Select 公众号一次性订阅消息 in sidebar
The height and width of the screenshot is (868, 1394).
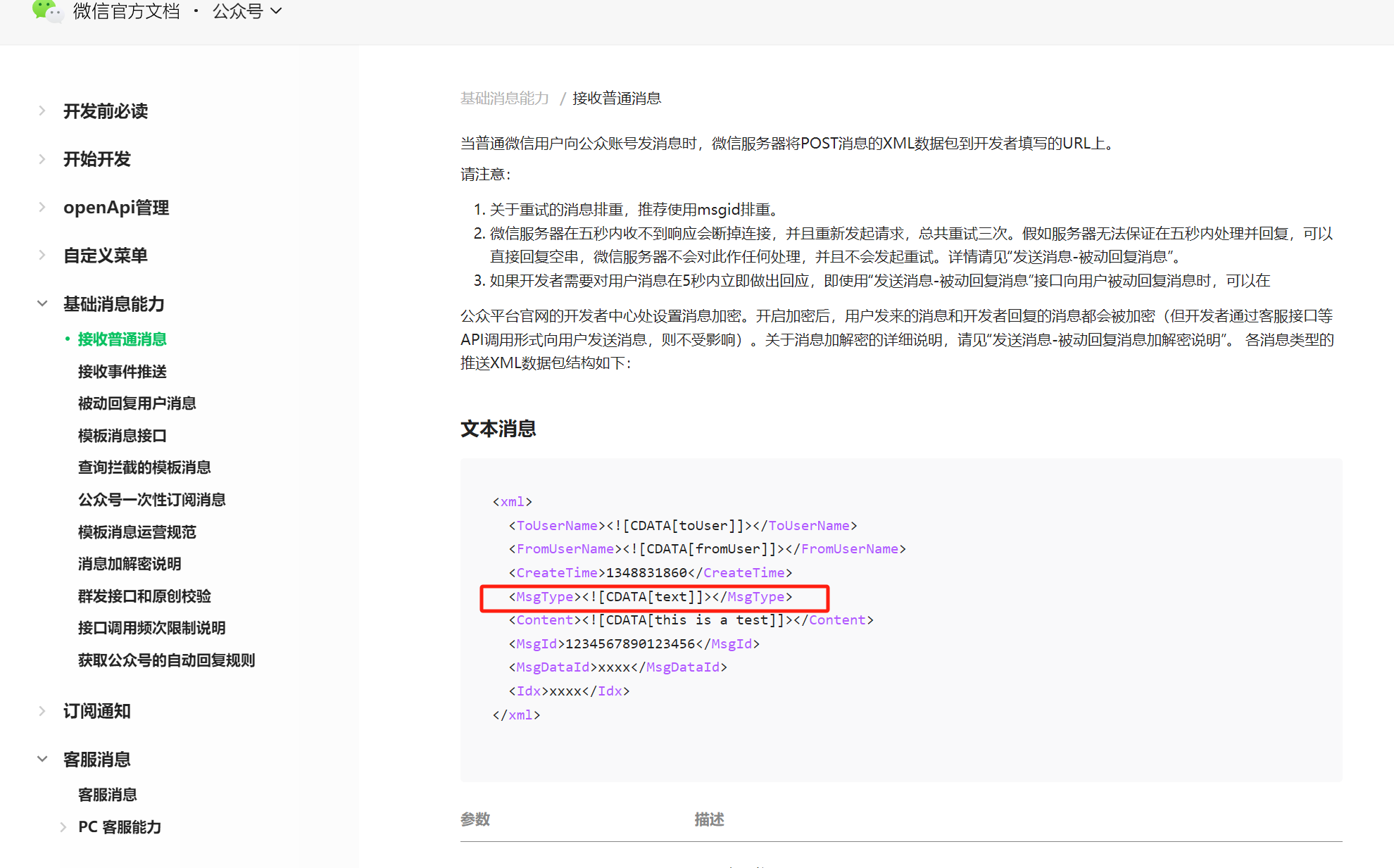pyautogui.click(x=151, y=500)
